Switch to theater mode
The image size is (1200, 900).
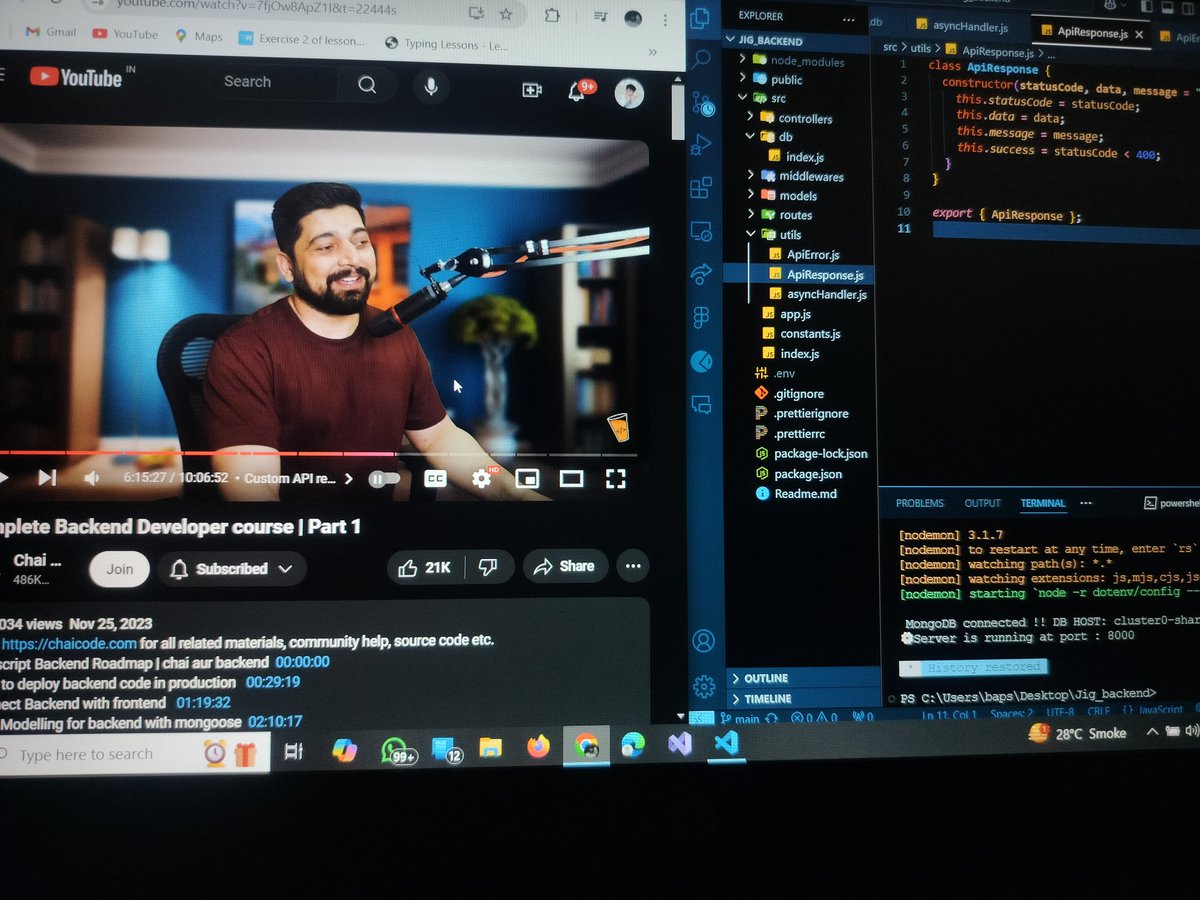pos(571,479)
